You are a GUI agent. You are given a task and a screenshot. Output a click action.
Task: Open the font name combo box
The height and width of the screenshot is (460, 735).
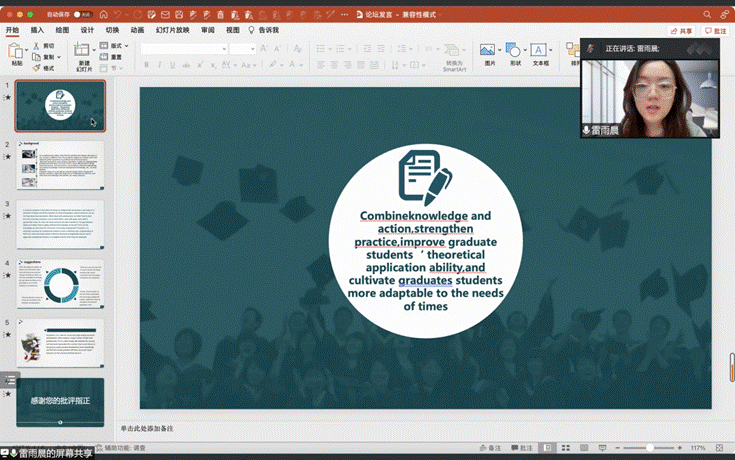184,48
